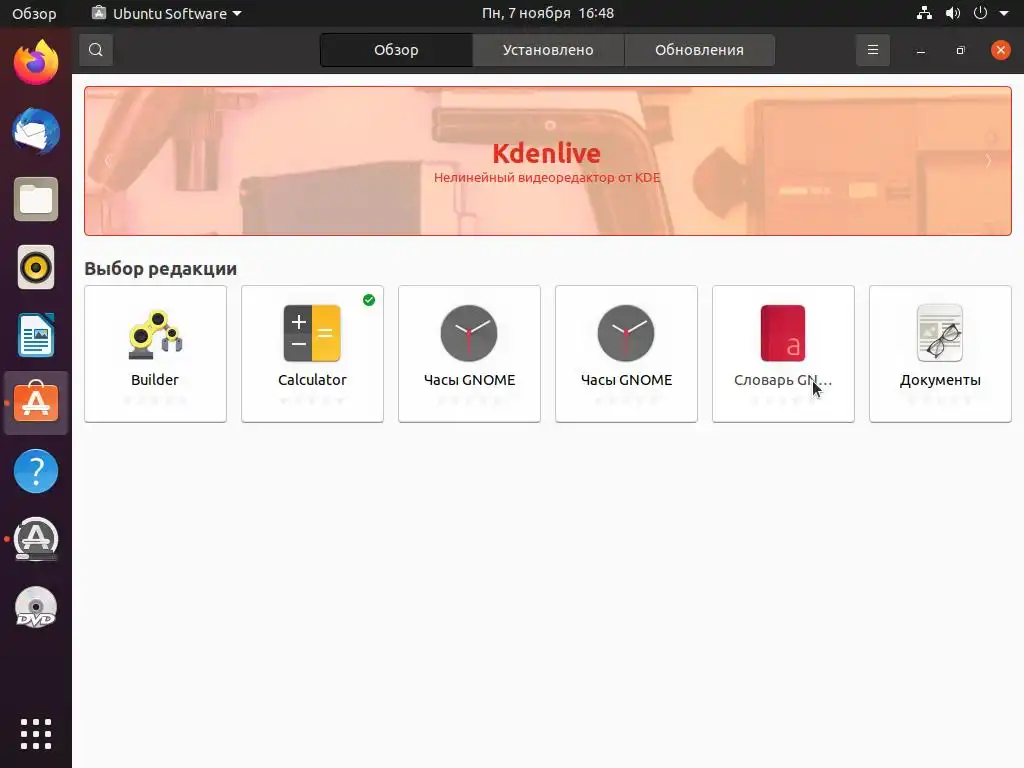Click the Выбор редакции heading
The width and height of the screenshot is (1024, 768).
[x=161, y=268]
